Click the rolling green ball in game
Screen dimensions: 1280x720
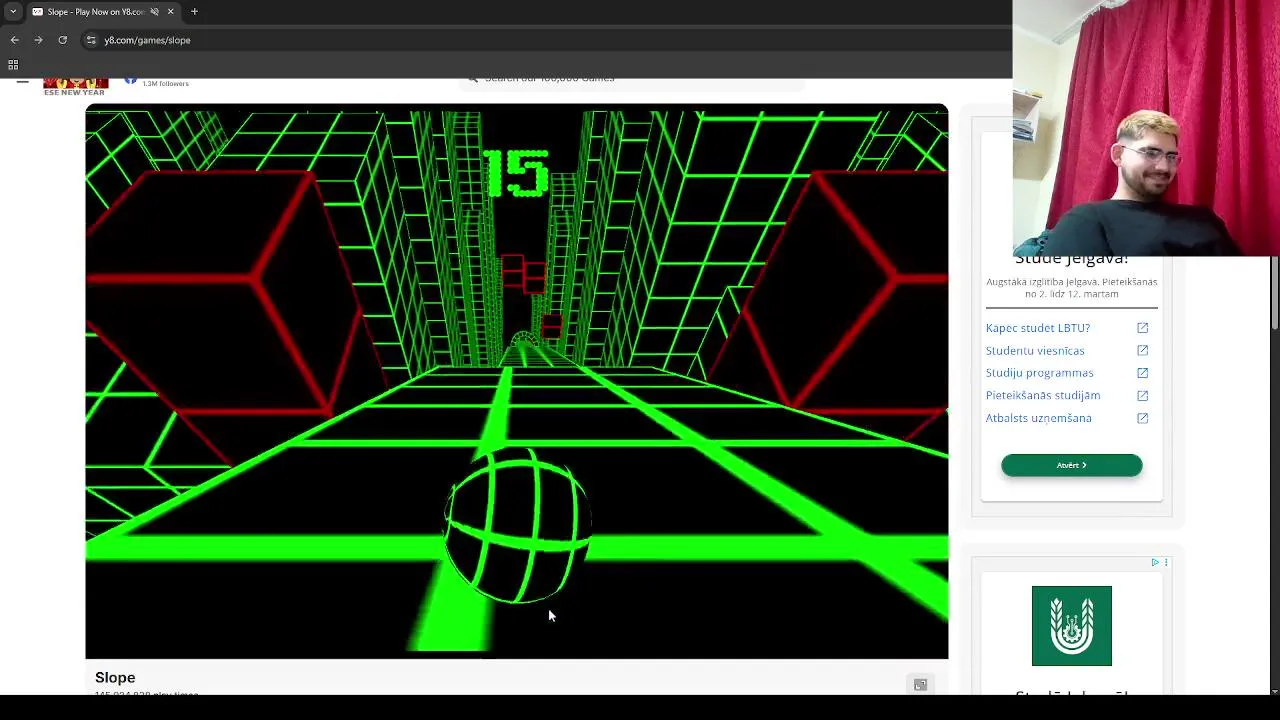click(x=516, y=526)
